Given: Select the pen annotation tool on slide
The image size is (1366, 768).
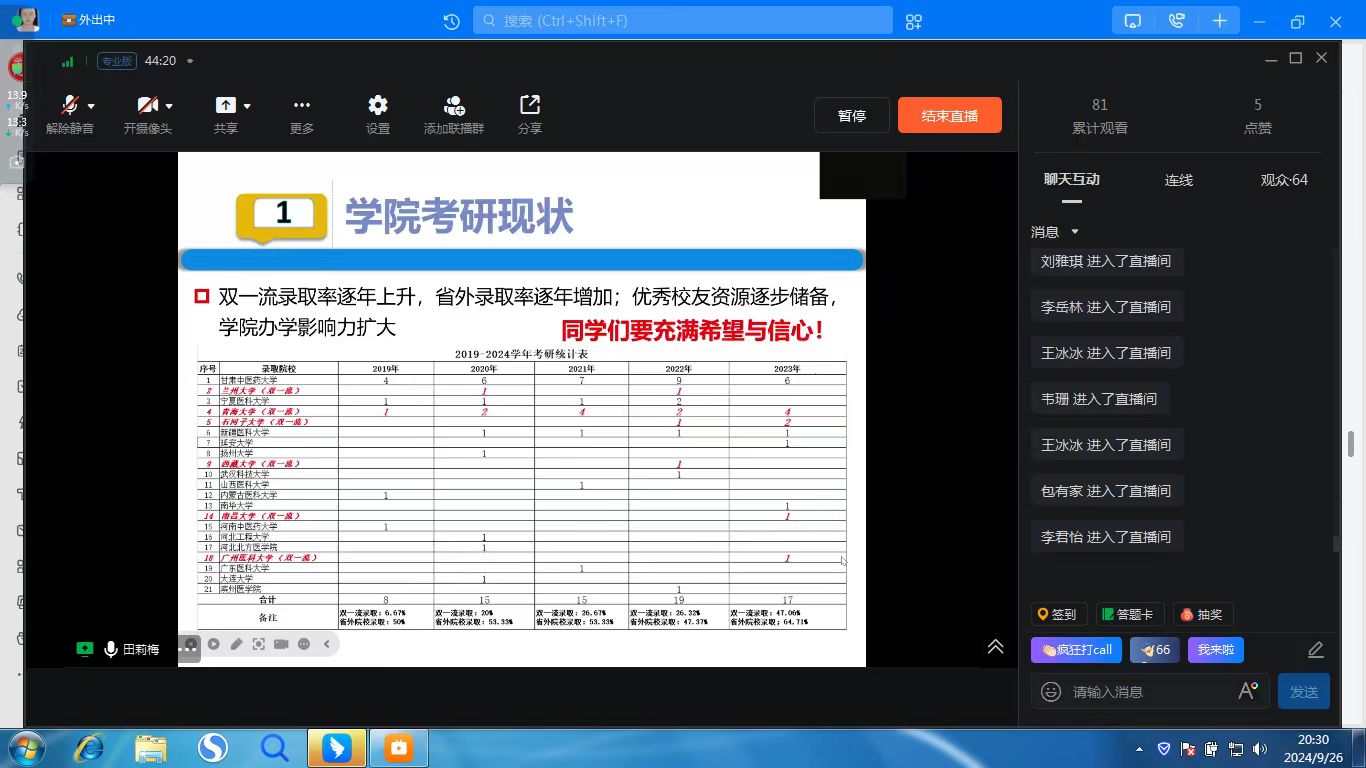Looking at the screenshot, I should click(x=236, y=644).
